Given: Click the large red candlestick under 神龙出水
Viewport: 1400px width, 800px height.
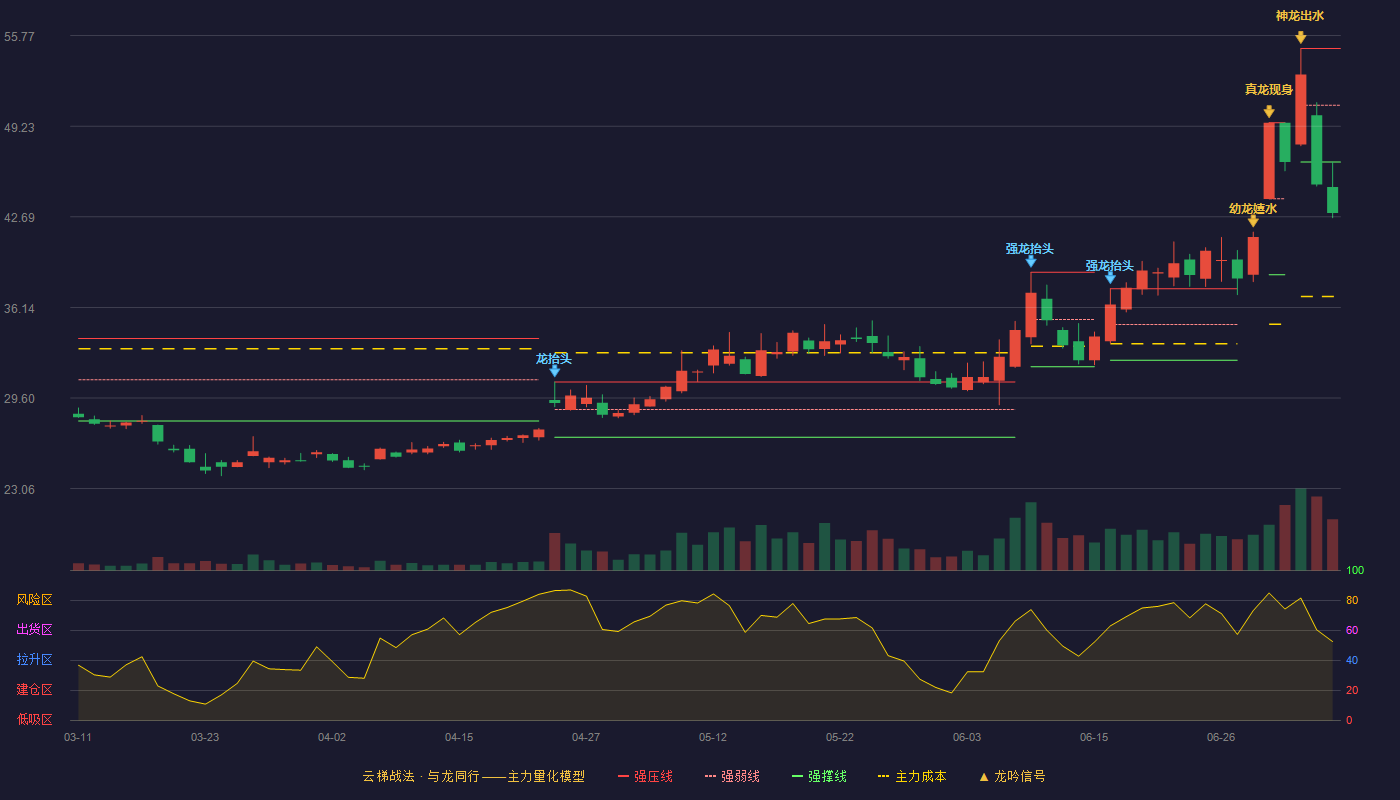Looking at the screenshot, I should (x=1300, y=109).
